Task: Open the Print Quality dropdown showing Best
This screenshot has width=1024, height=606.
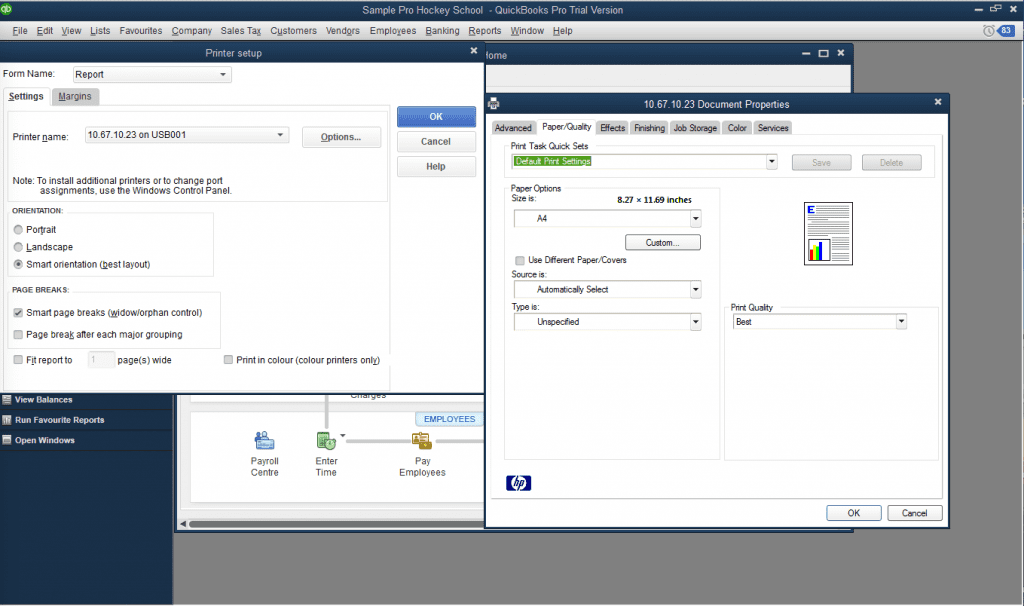Action: pyautogui.click(x=901, y=321)
